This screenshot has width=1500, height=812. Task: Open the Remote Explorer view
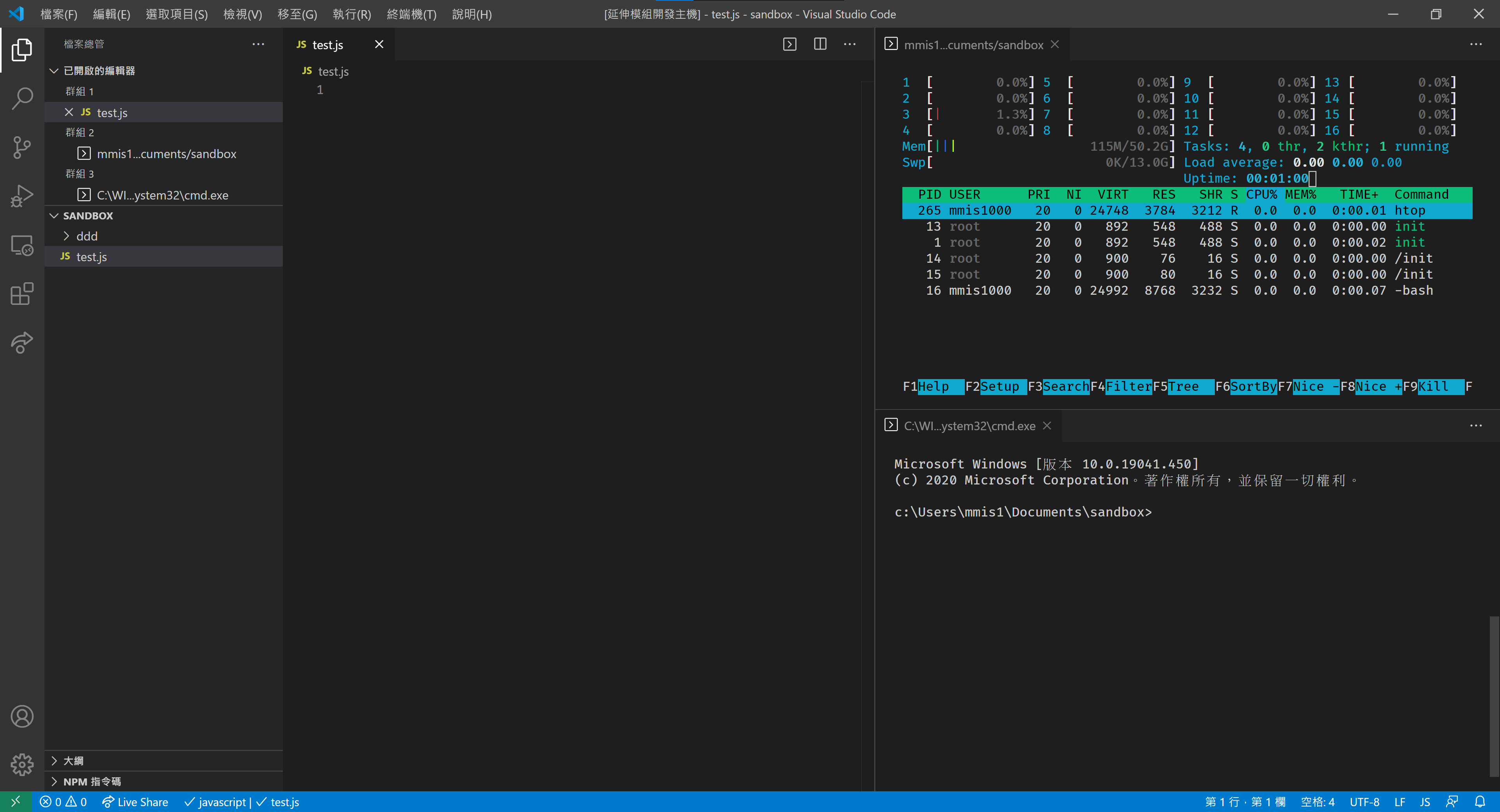pyautogui.click(x=22, y=245)
